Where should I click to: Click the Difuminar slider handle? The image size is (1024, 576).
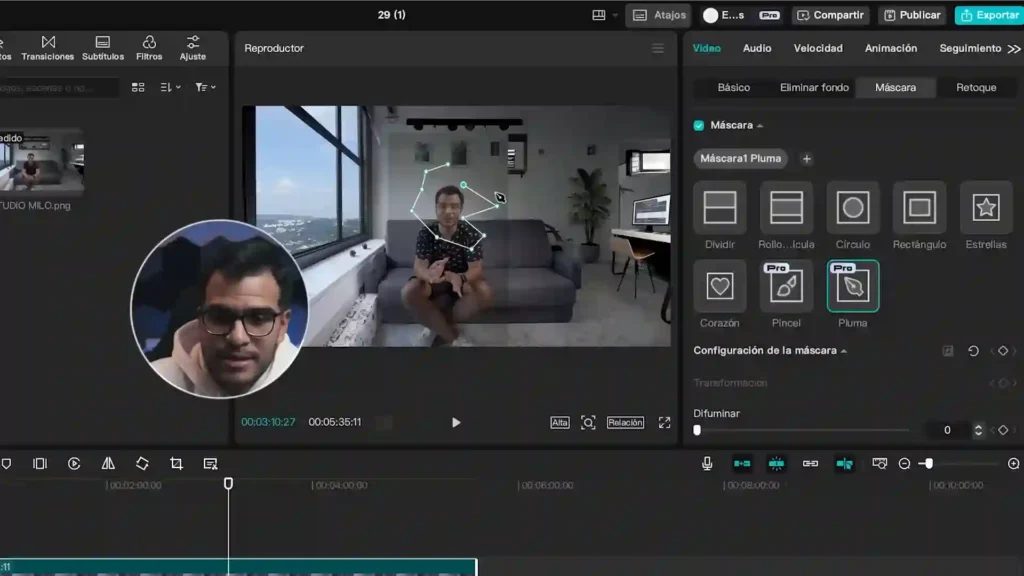697,430
